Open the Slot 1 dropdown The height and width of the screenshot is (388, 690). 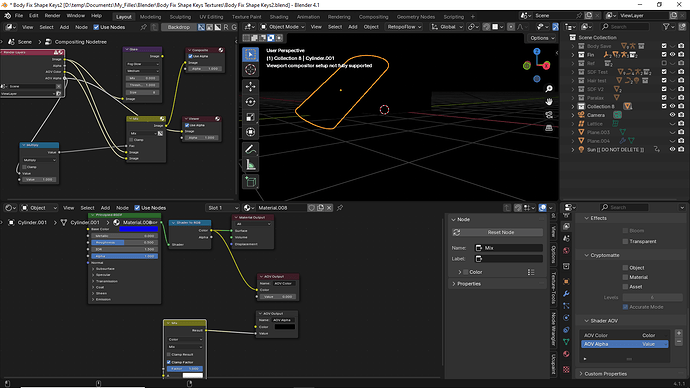tap(222, 208)
